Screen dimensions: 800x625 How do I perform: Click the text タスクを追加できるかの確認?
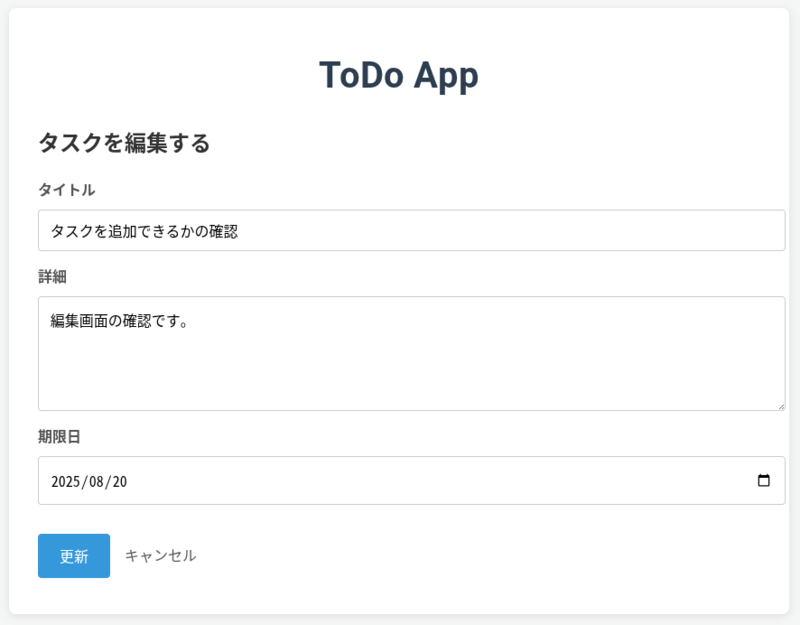144,231
